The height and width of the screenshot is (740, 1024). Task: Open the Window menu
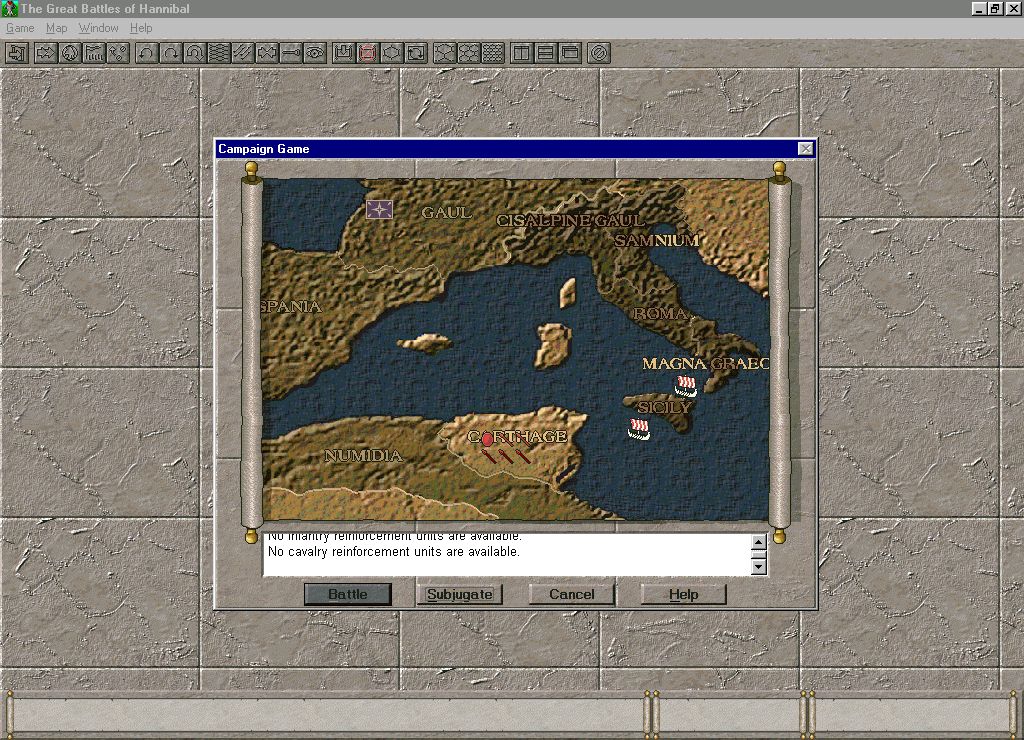(99, 28)
